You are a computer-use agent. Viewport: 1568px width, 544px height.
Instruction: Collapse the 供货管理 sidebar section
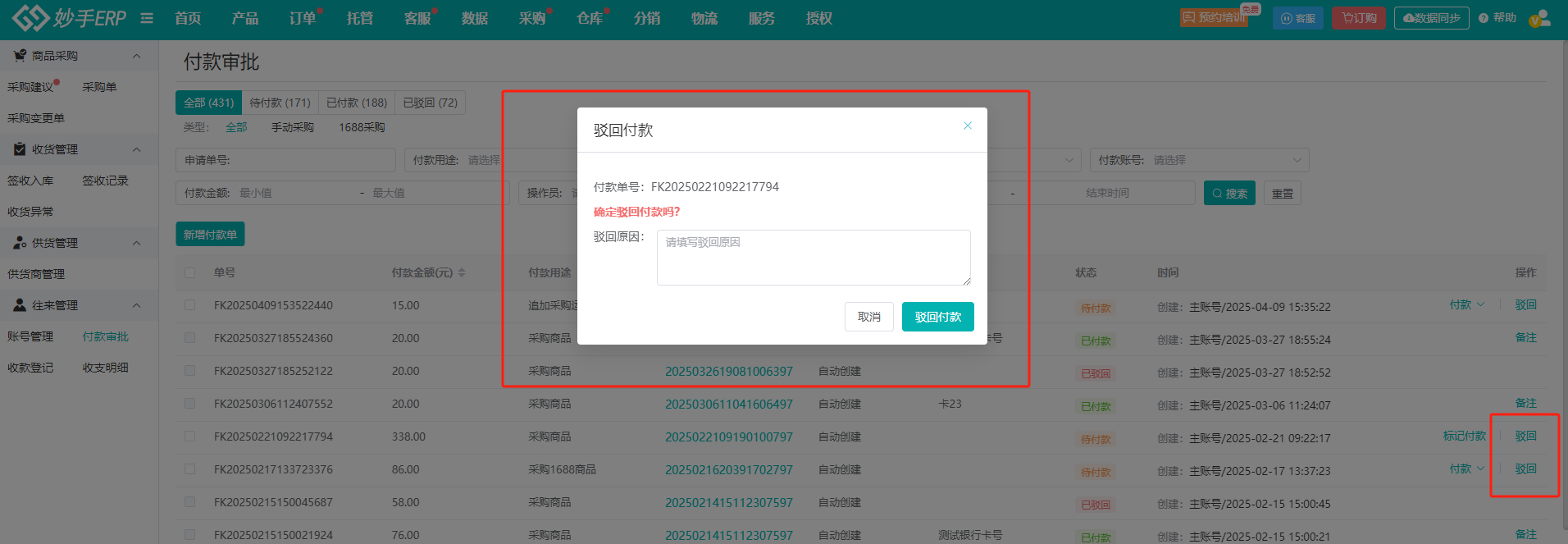(137, 243)
